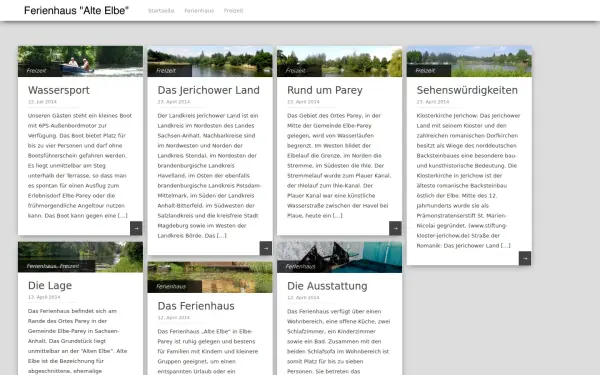Click the house photo on Das Ferienhaus card
Image resolution: width=600 pixels, height=375 pixels.
(x=210, y=277)
